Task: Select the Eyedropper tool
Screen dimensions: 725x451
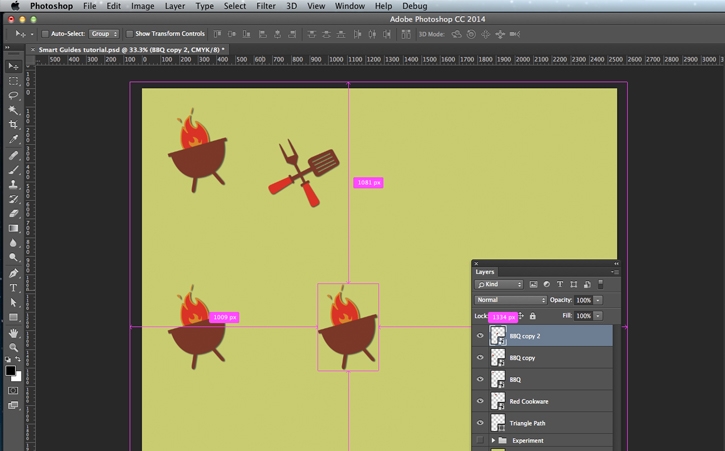Action: pyautogui.click(x=13, y=140)
